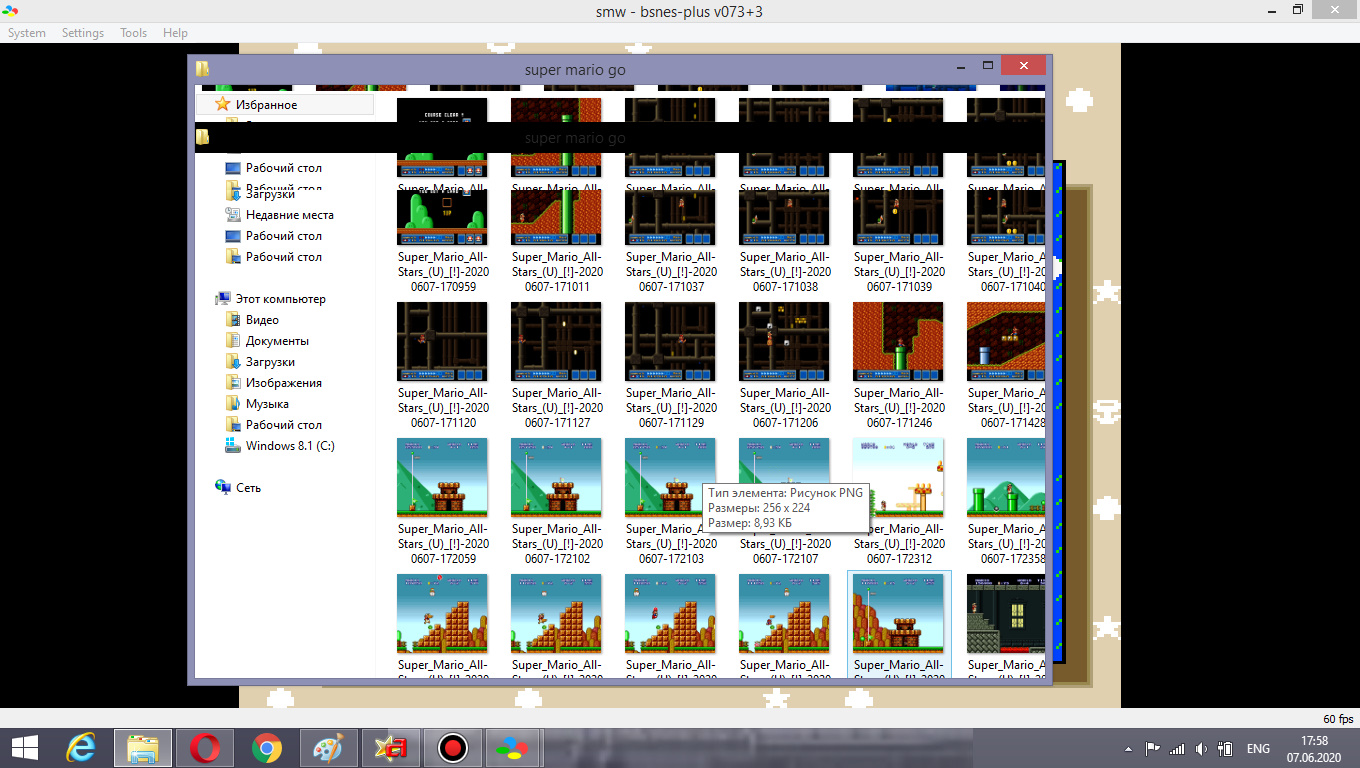Viewport: 1360px width, 768px height.
Task: Select the thumbnail of screenshot 0607-172312
Action: point(898,478)
